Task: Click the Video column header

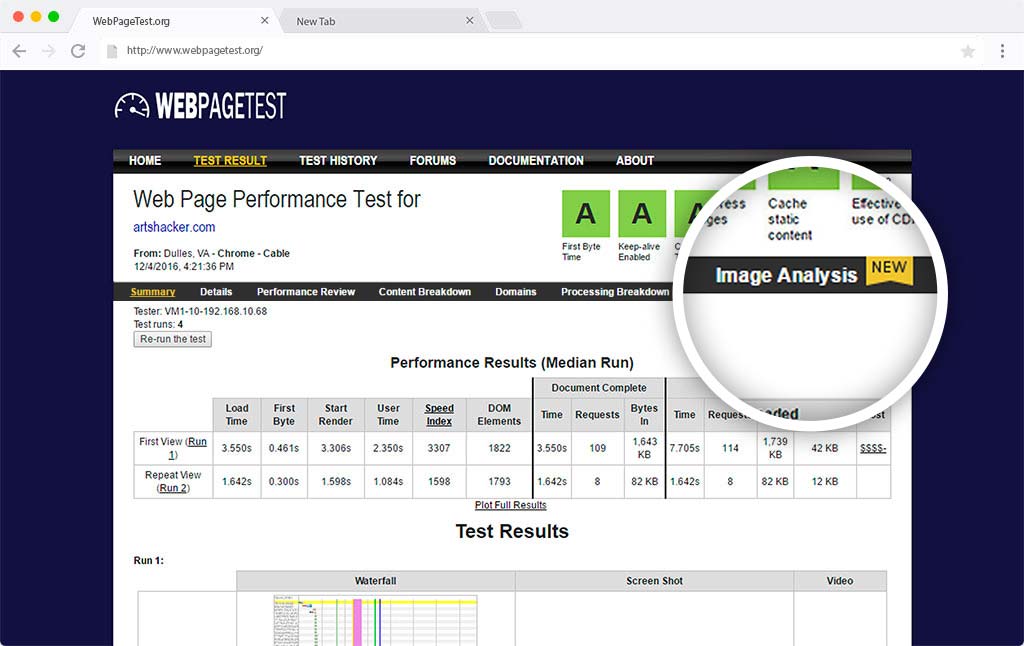Action: (840, 581)
